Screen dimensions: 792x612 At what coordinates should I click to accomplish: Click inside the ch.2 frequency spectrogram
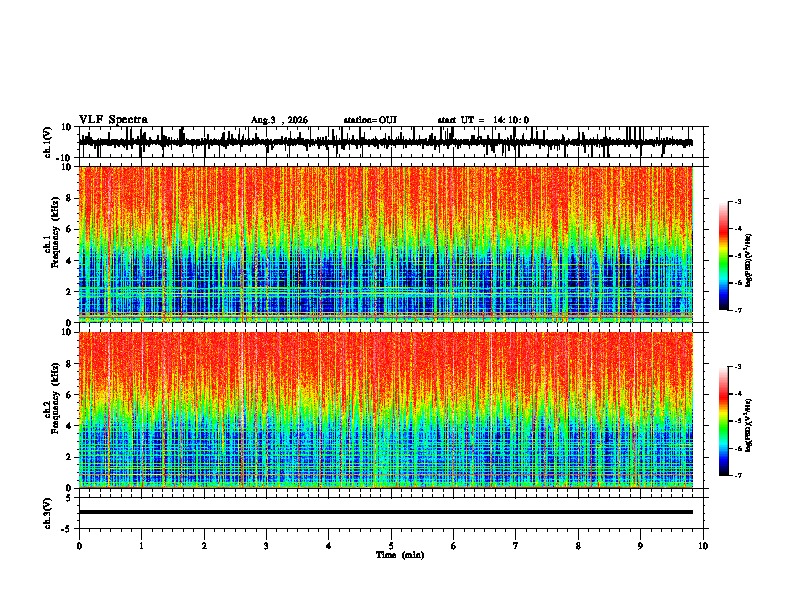(385, 410)
